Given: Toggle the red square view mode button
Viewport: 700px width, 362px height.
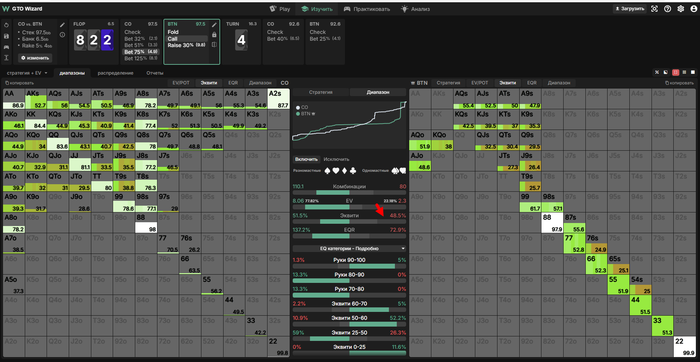Looking at the screenshot, I should click(675, 72).
